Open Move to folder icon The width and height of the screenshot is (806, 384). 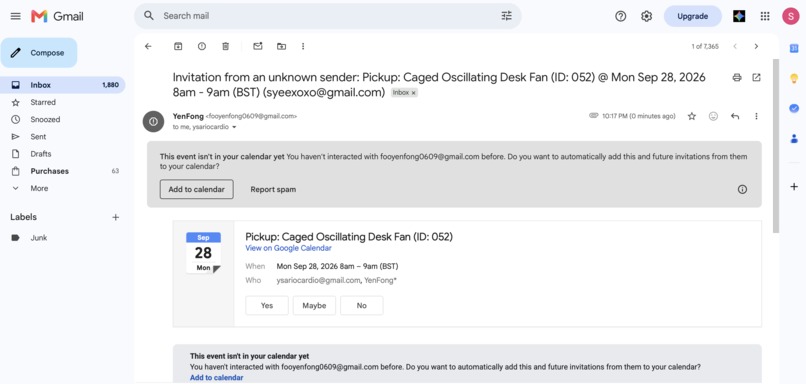click(x=281, y=46)
